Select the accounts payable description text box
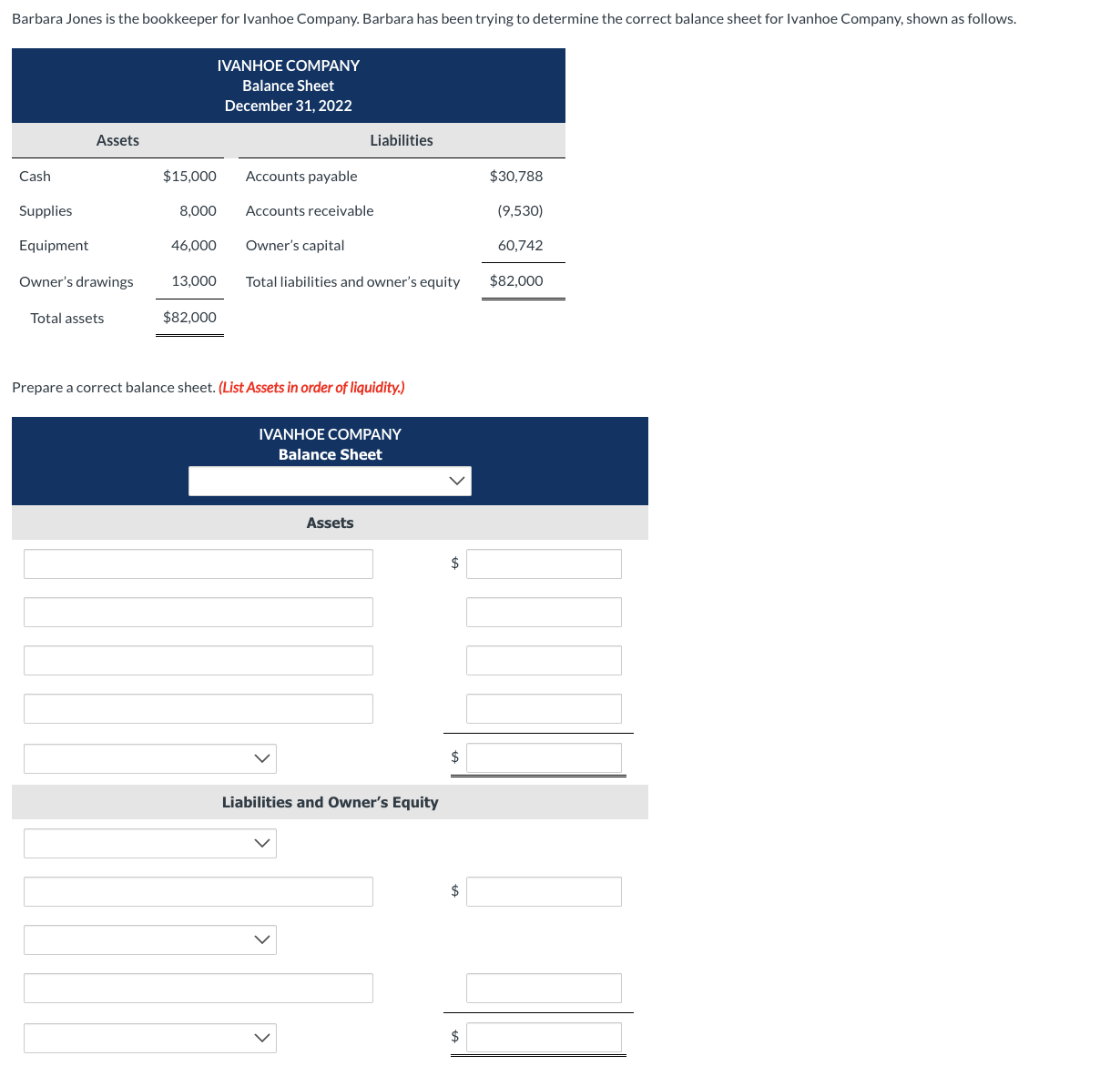This screenshot has height=1076, width=1120. pos(198,891)
